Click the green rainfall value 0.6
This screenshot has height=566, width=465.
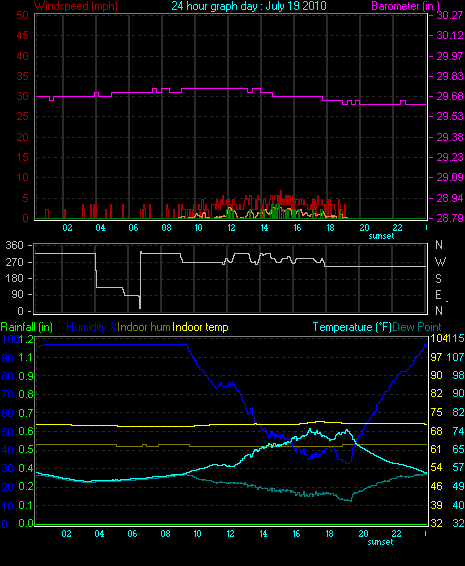[x=26, y=431]
